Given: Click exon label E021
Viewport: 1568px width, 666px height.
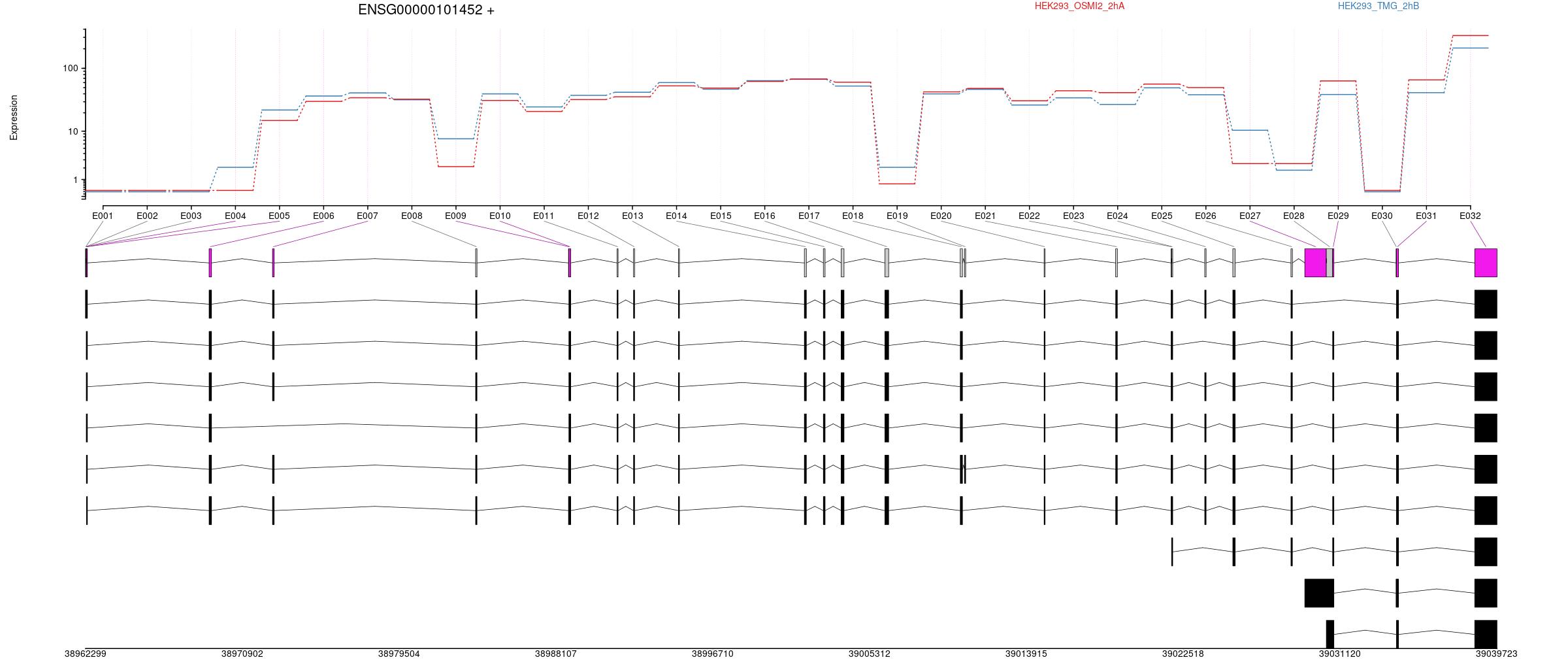Looking at the screenshot, I should pyautogui.click(x=985, y=216).
